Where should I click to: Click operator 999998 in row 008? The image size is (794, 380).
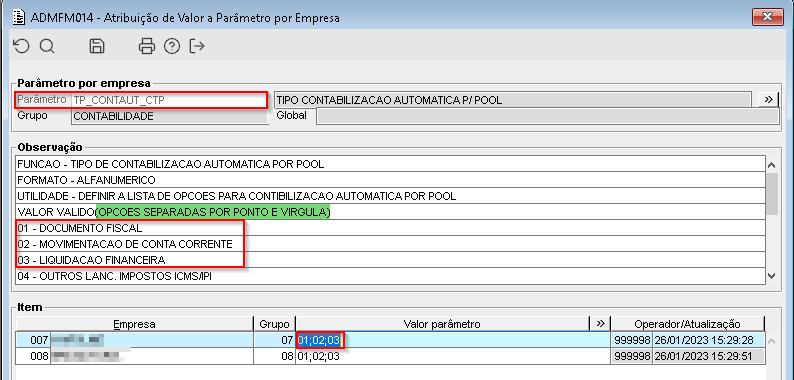631,356
